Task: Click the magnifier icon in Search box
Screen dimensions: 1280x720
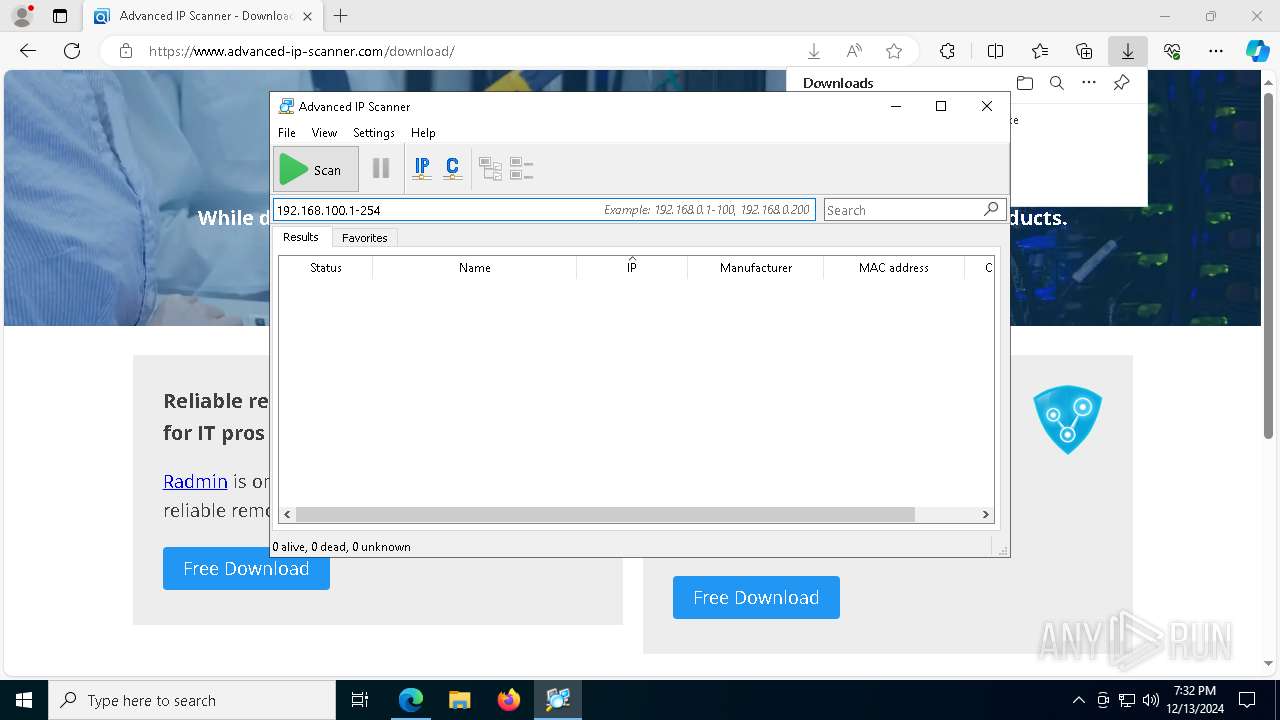Action: pos(991,209)
